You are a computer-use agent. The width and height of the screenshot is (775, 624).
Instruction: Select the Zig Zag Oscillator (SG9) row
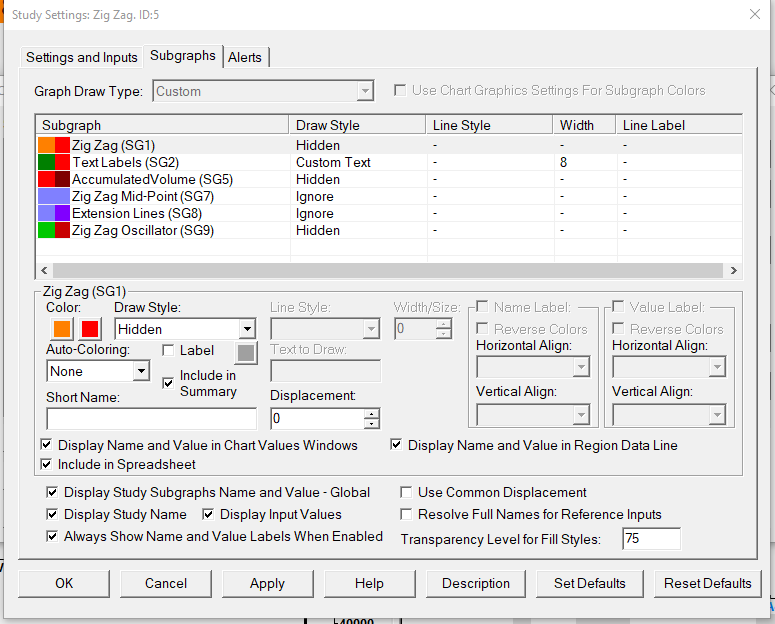[x=142, y=230]
